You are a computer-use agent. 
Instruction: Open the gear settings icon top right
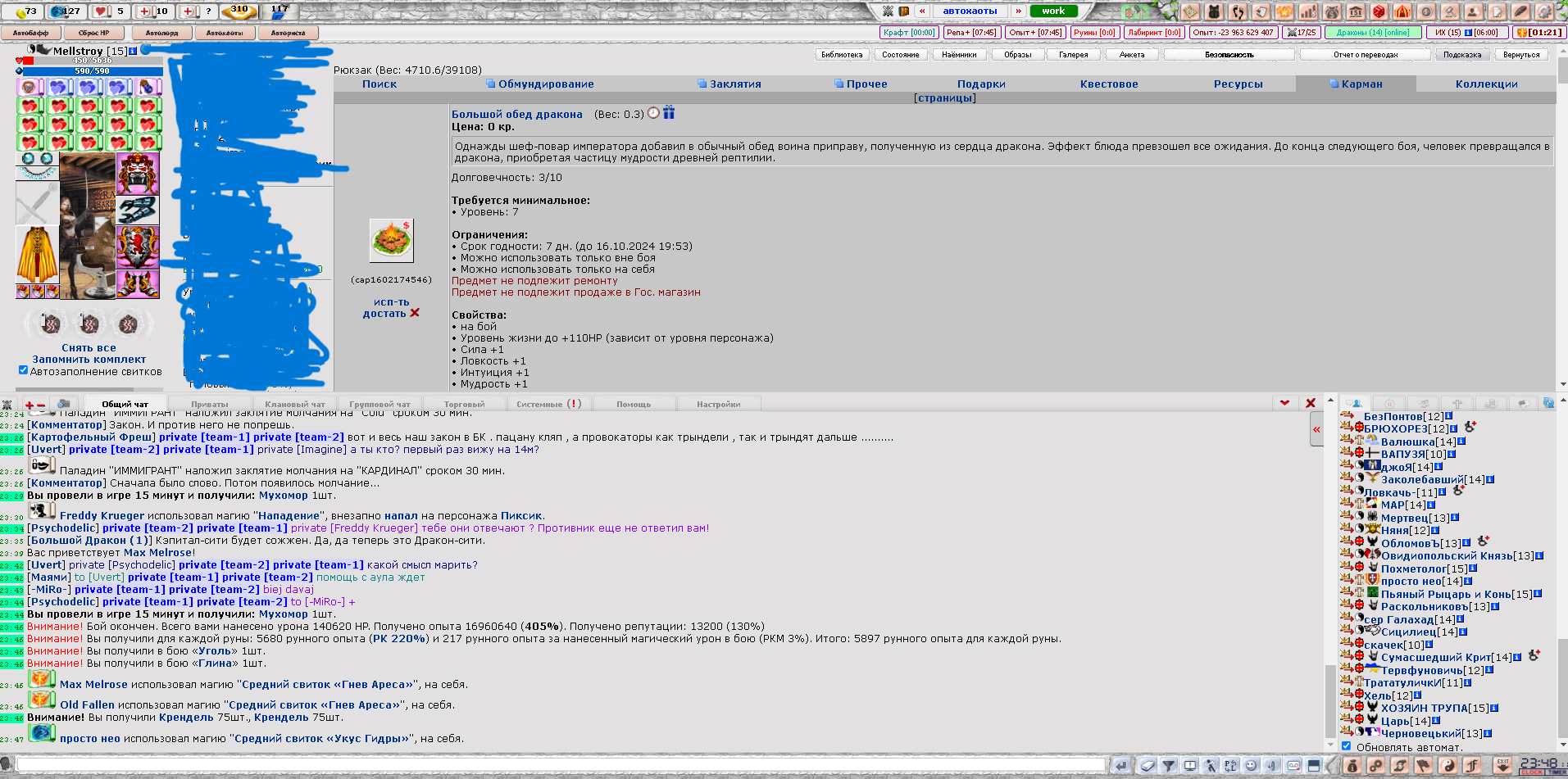(1544, 11)
